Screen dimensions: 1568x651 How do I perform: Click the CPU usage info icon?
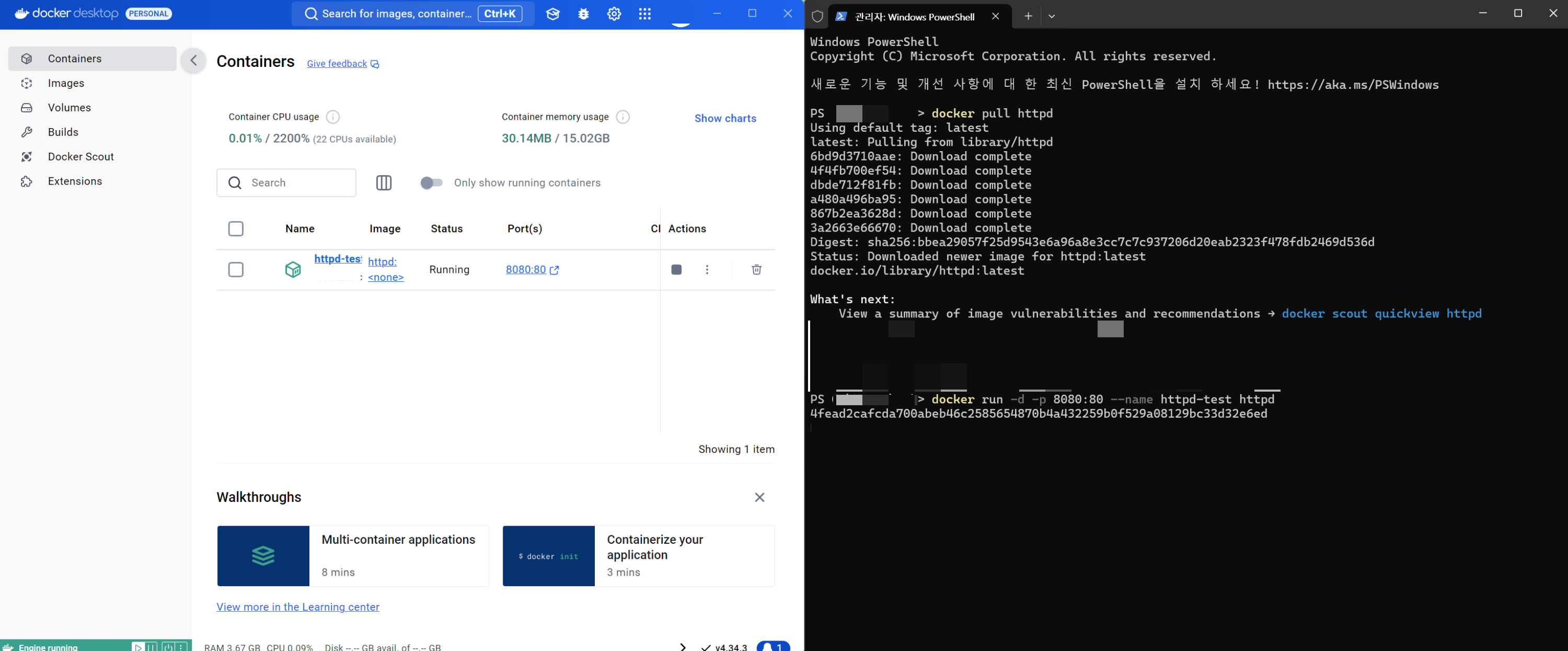pos(332,117)
